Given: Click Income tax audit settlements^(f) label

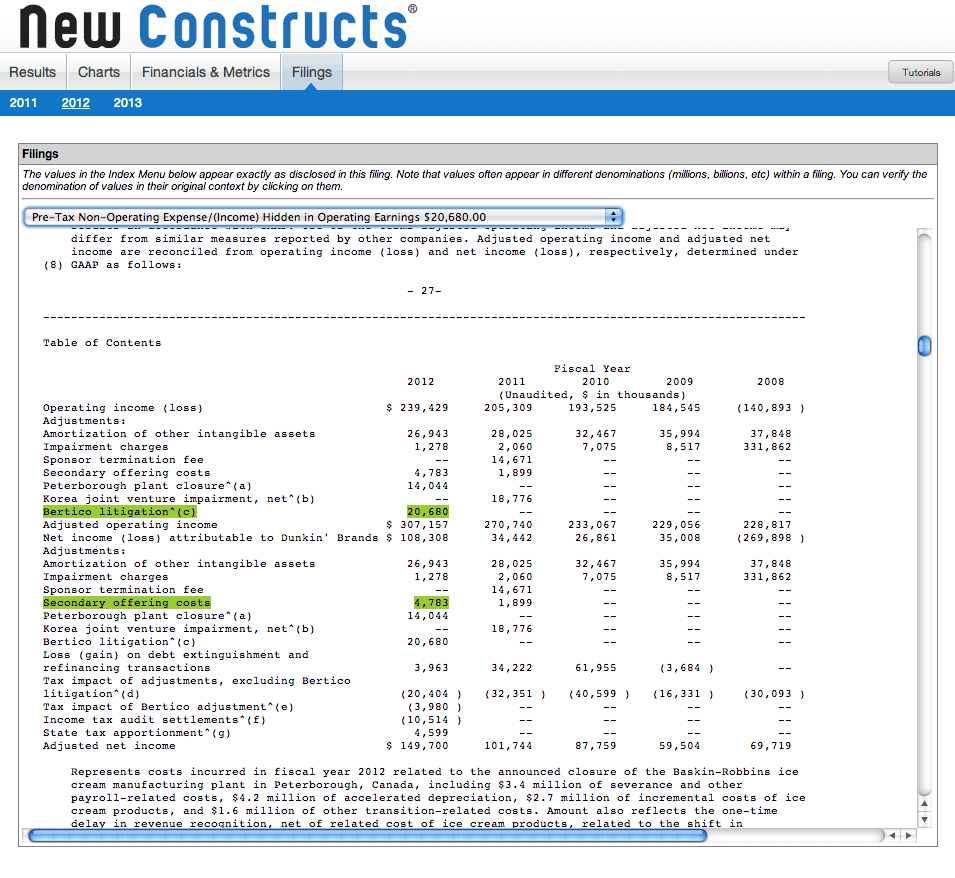Looking at the screenshot, I should tap(155, 720).
